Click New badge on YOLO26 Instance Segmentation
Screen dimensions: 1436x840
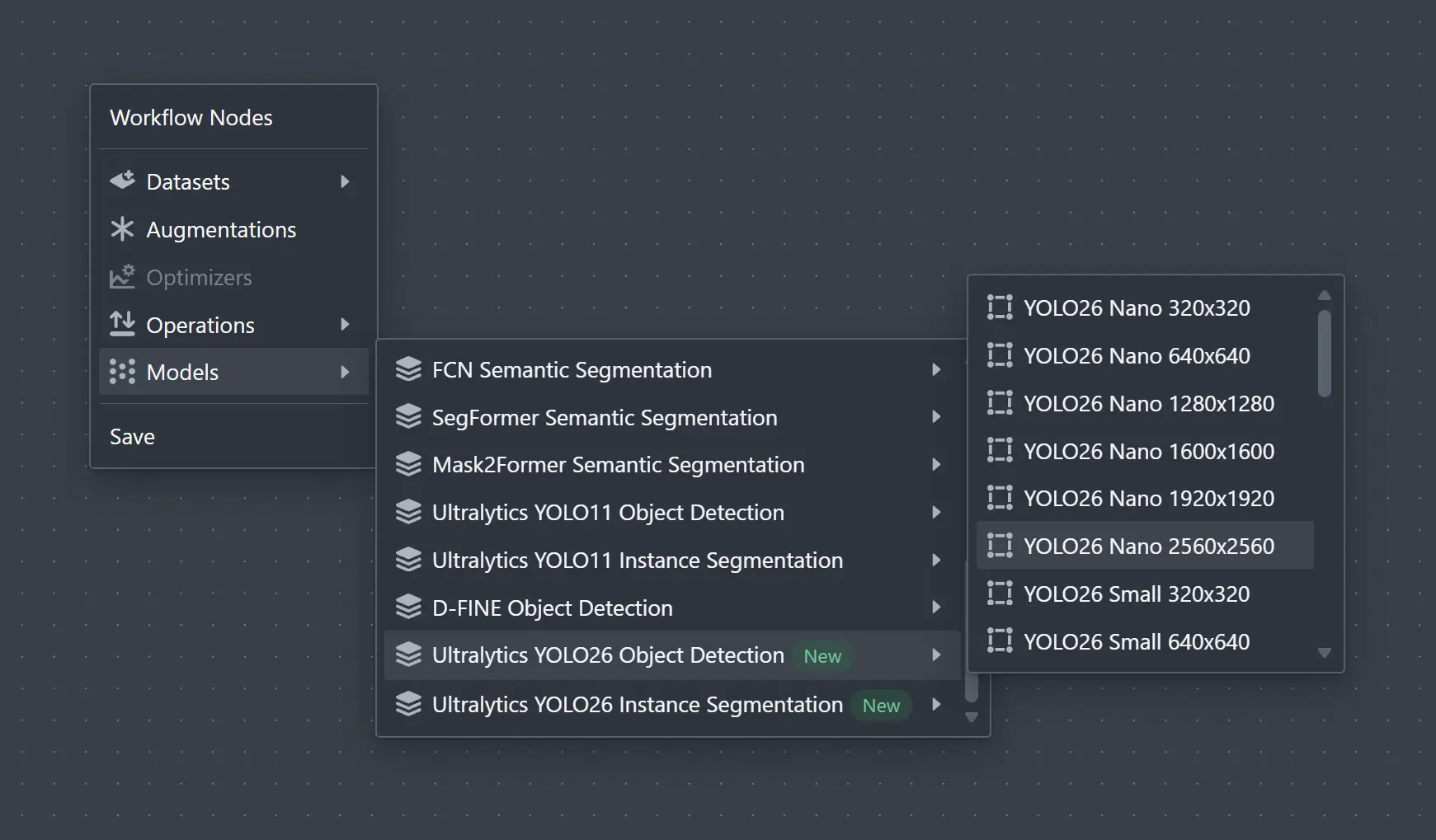(881, 706)
